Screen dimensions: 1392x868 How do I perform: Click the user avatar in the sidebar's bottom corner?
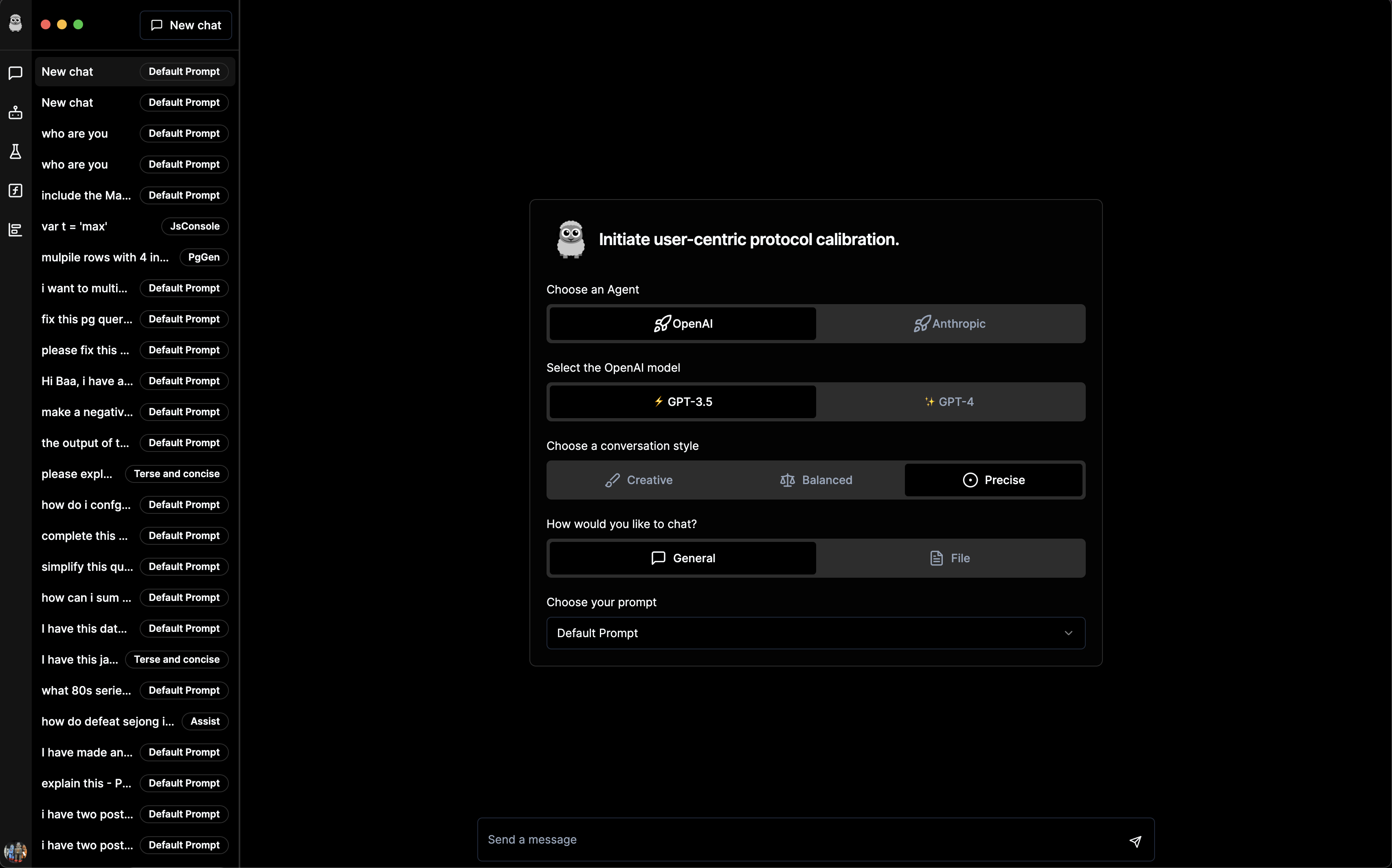coord(15,851)
